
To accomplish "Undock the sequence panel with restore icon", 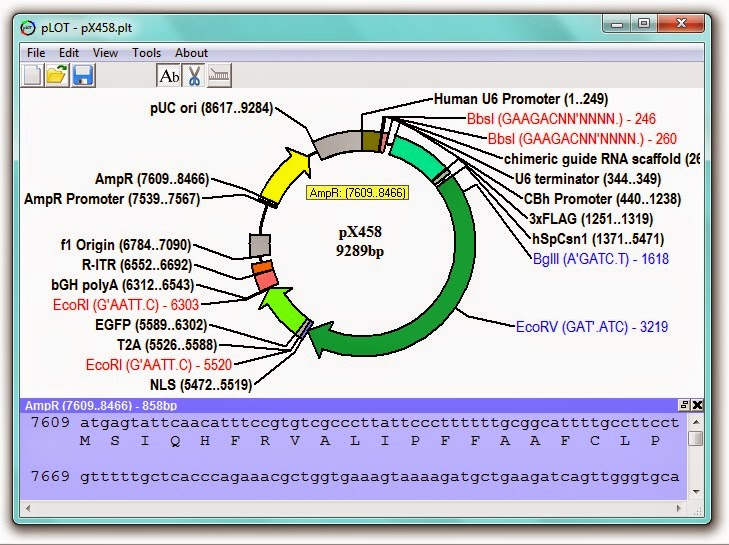I will [684, 405].
